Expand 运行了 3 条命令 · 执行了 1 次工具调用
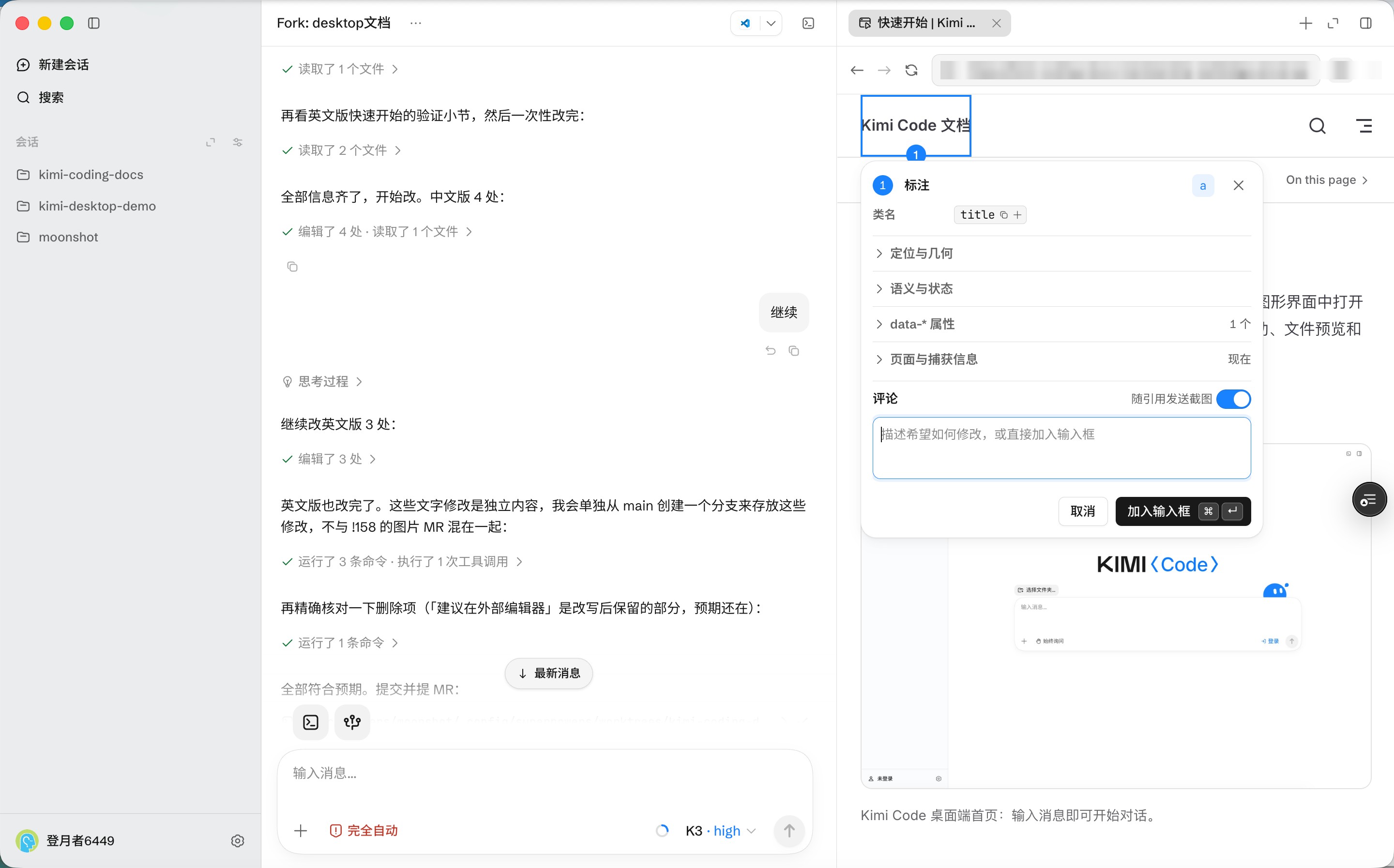1394x868 pixels. tap(402, 561)
